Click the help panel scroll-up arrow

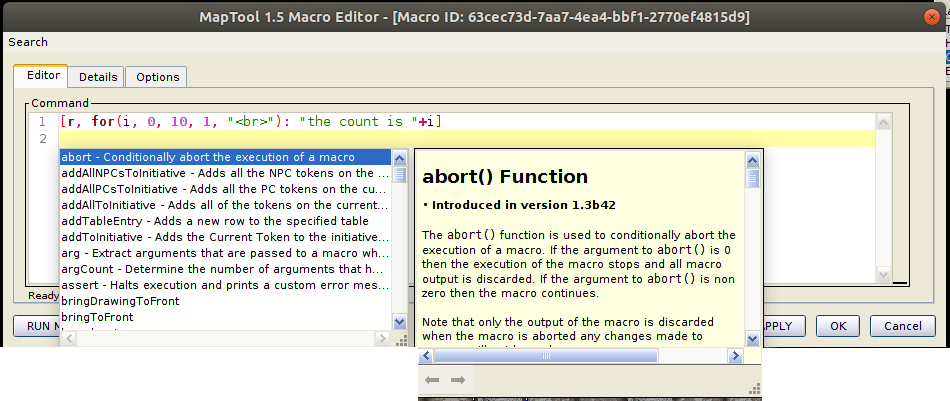tap(752, 161)
